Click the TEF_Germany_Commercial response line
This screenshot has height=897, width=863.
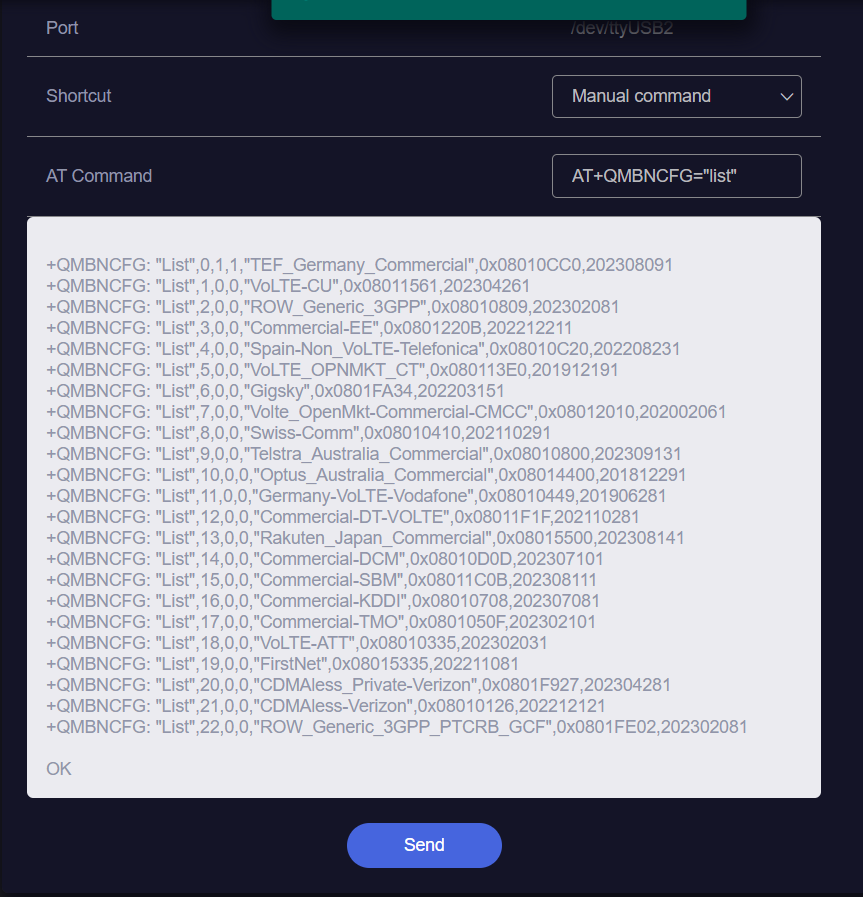point(359,265)
